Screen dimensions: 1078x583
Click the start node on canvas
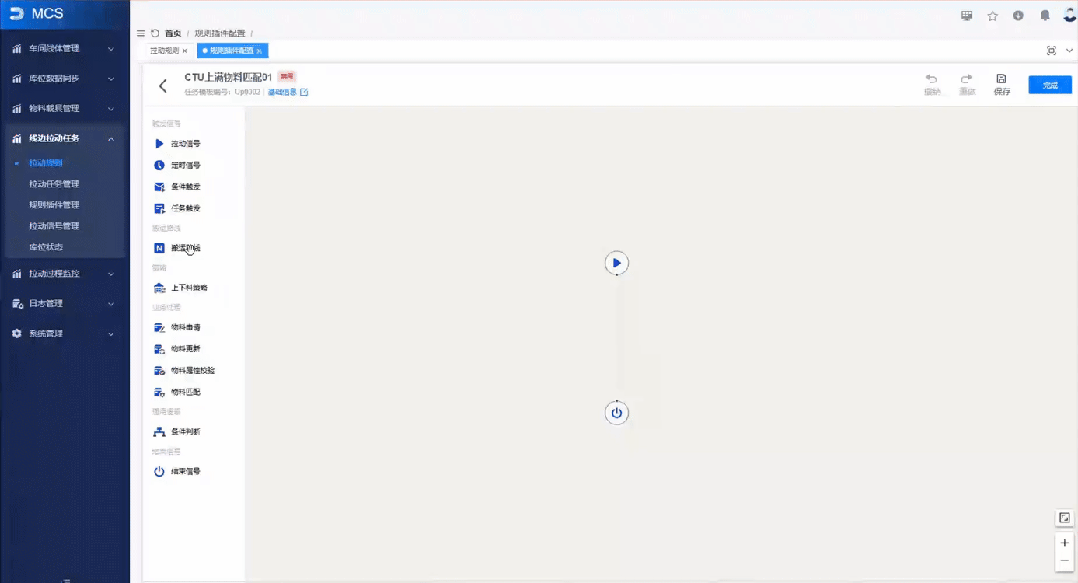pyautogui.click(x=617, y=263)
